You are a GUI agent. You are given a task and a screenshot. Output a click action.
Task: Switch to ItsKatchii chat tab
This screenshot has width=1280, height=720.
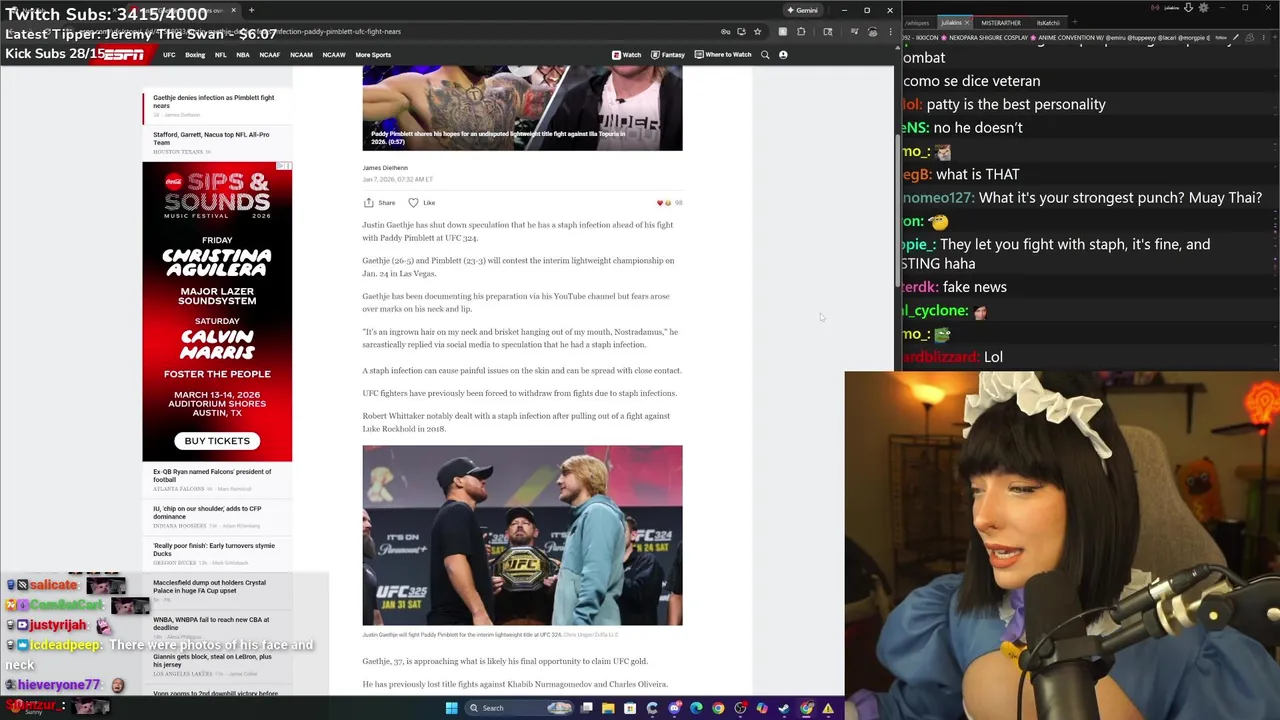tap(1048, 23)
